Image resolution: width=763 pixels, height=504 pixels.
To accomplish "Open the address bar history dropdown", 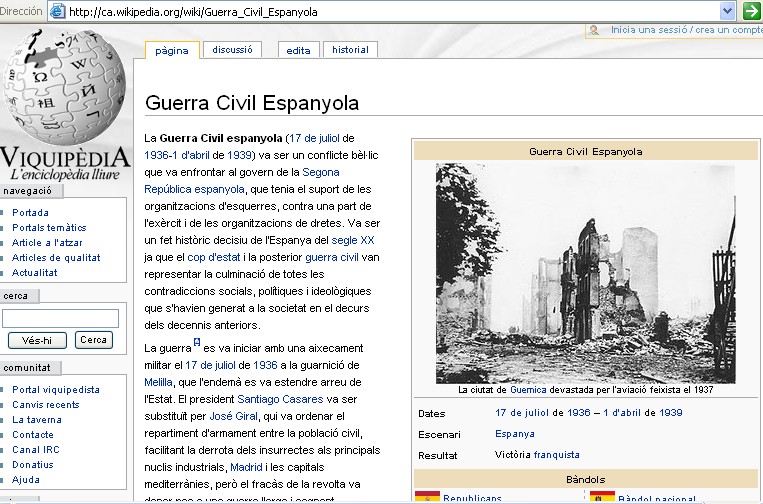I will click(727, 11).
